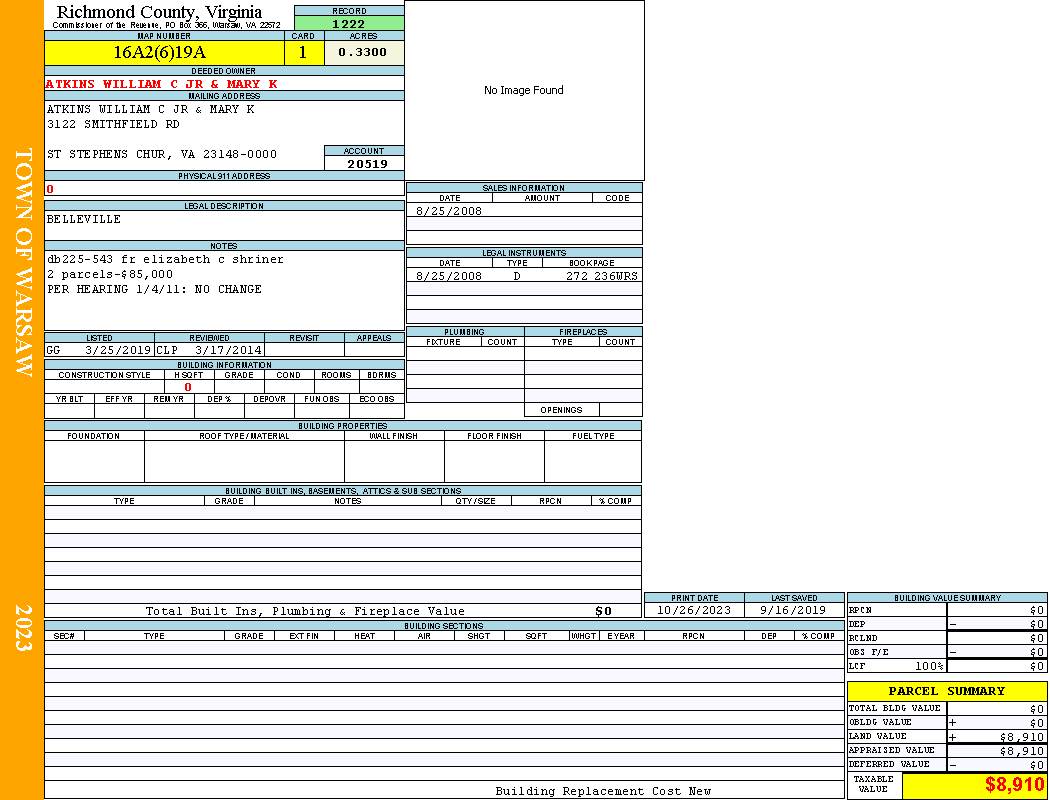
Task: Click the listed date 3/25/2019
Action: [x=118, y=350]
